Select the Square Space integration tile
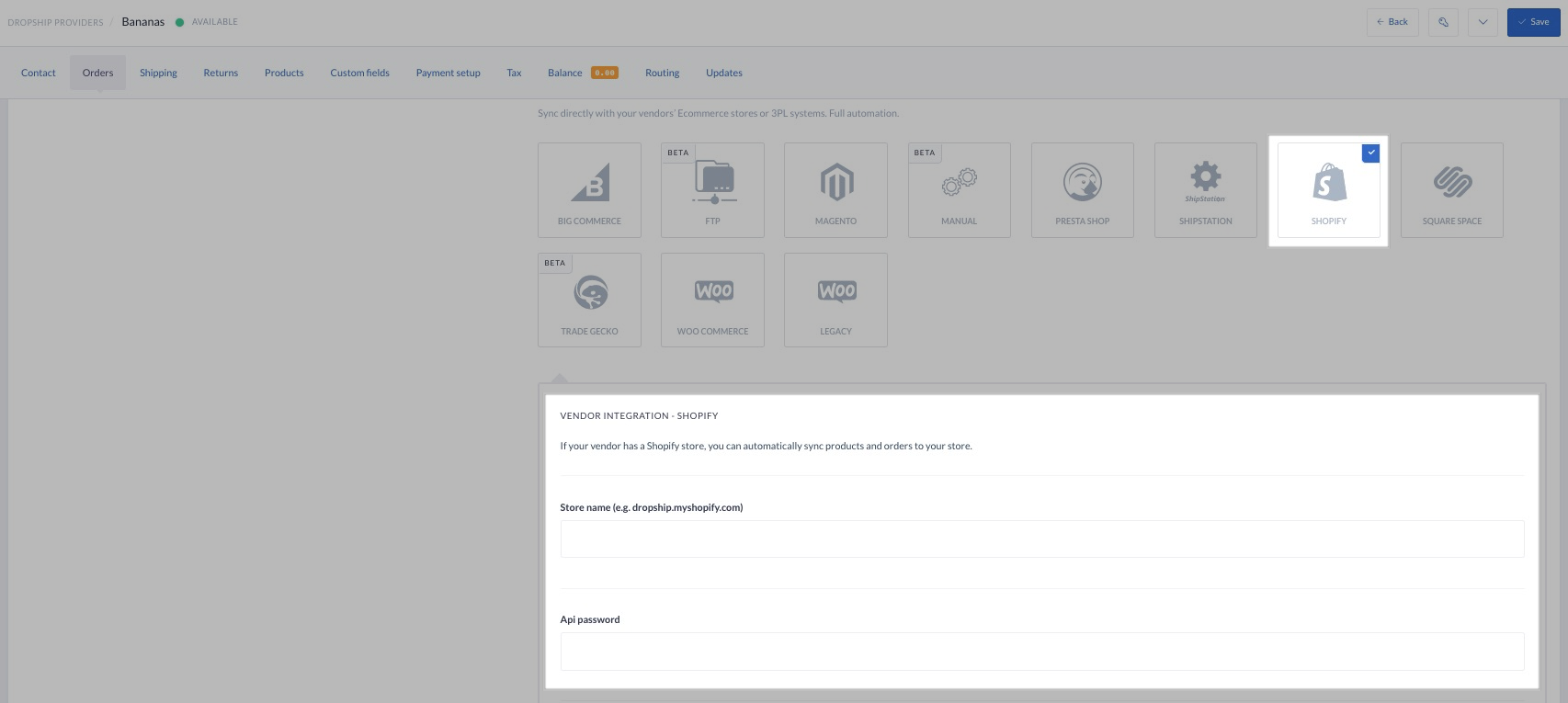1568x703 pixels. 1451,190
